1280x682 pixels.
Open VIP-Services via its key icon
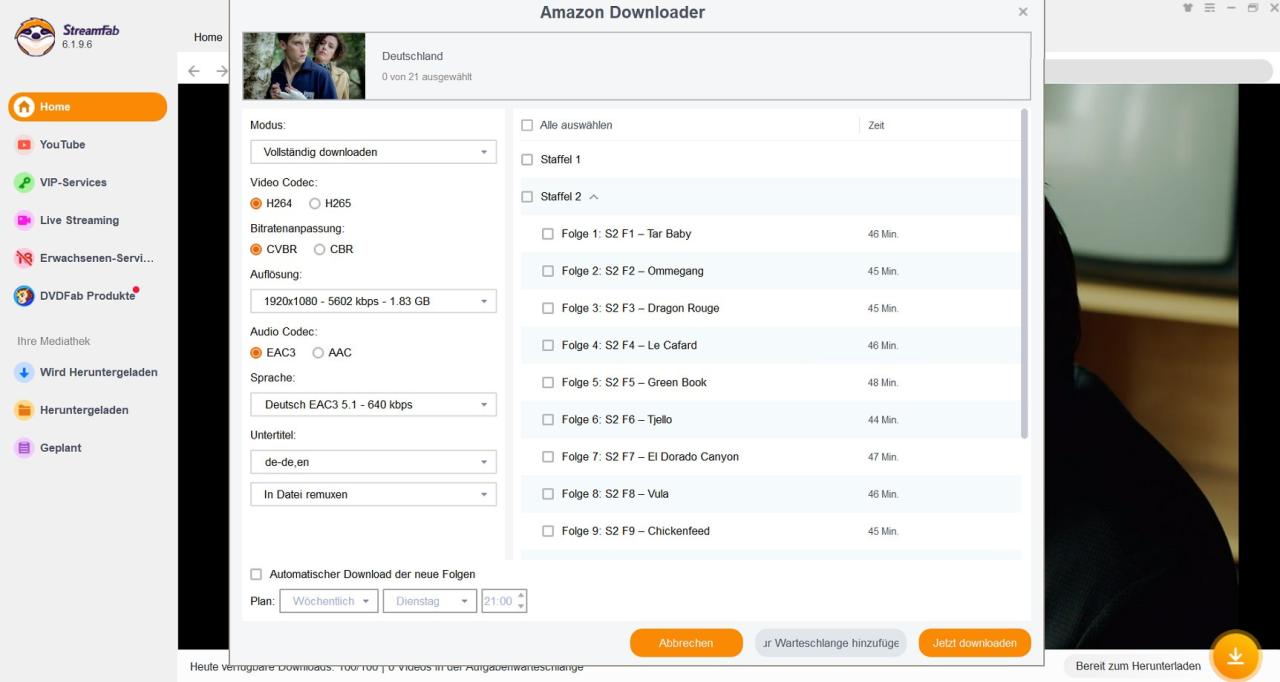(x=24, y=183)
